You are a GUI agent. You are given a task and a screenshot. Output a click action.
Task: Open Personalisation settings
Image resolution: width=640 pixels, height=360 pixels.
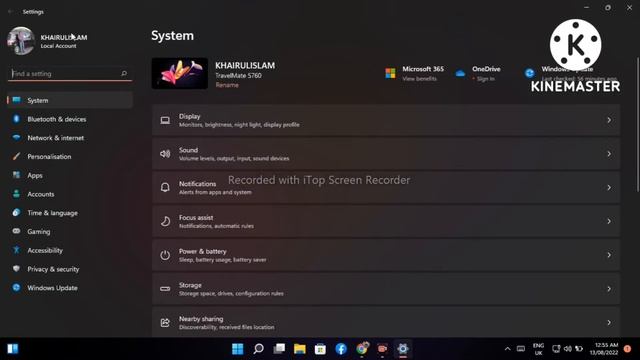[x=70, y=157]
